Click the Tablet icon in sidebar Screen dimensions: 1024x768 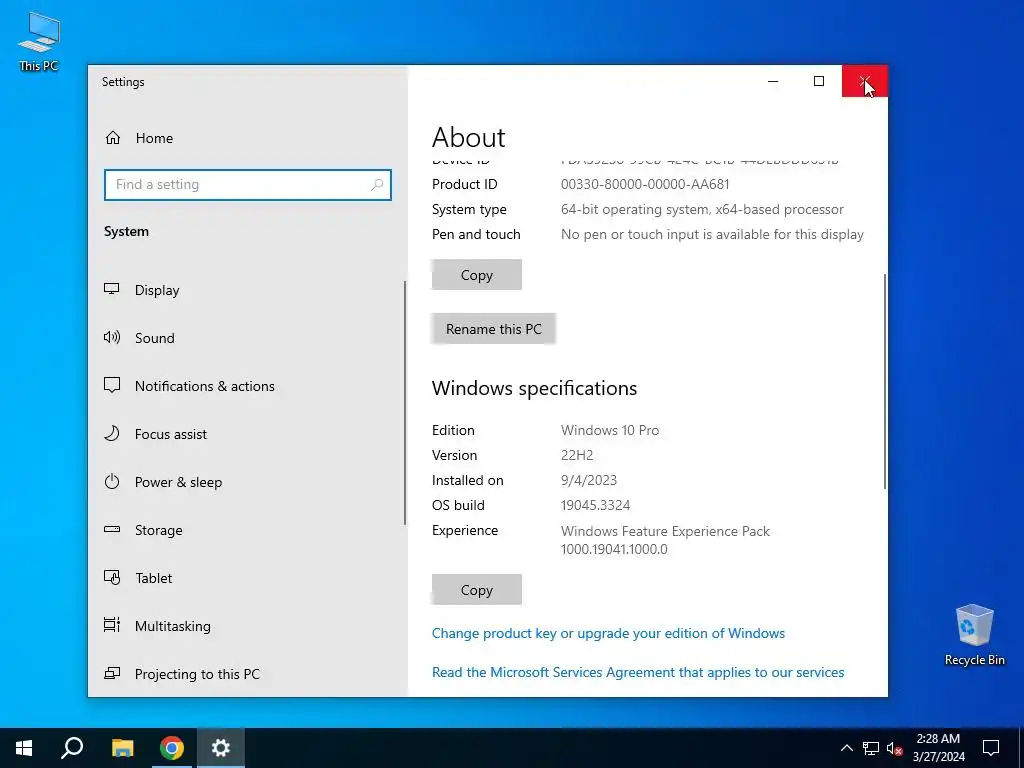point(112,578)
